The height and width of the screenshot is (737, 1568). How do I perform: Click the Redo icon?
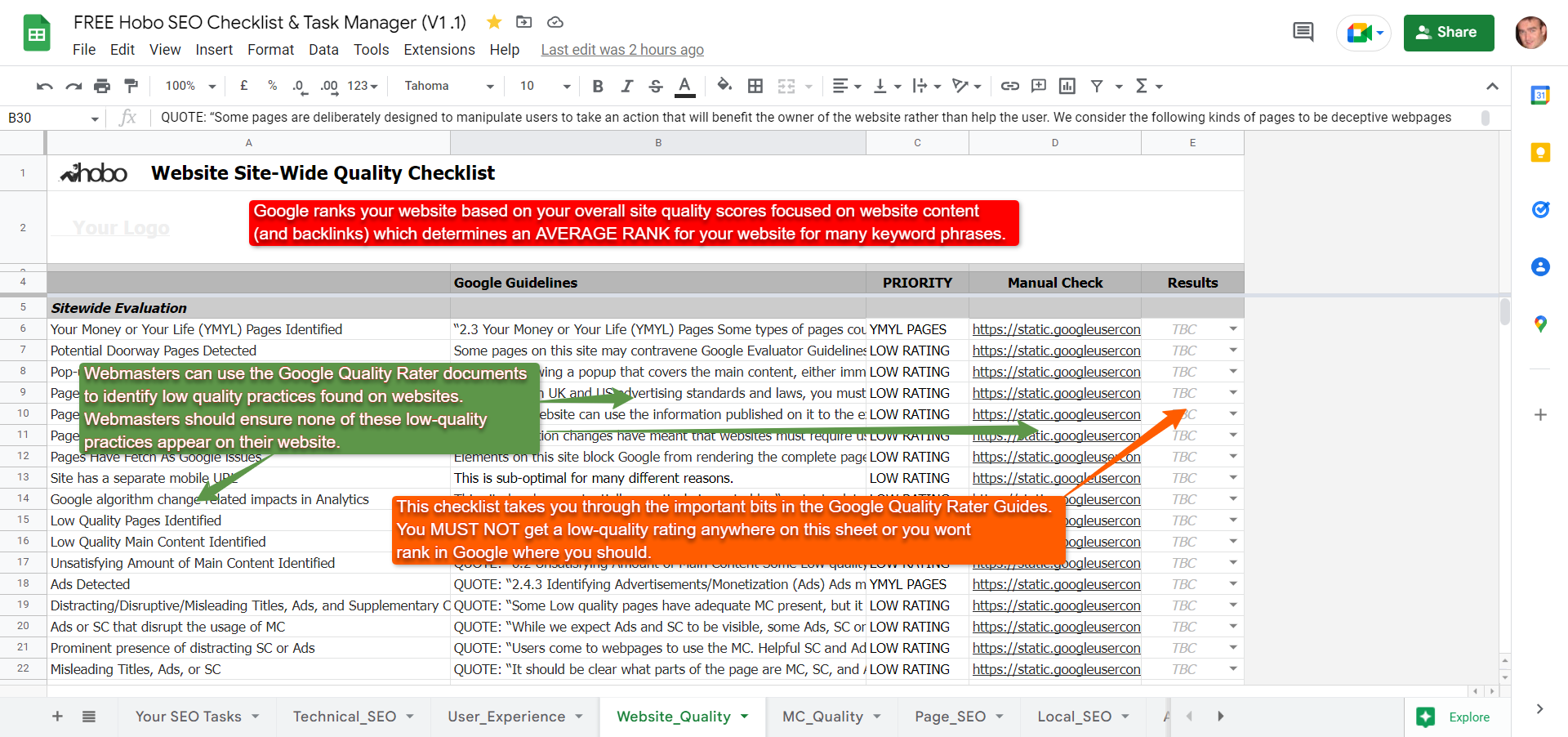[73, 86]
